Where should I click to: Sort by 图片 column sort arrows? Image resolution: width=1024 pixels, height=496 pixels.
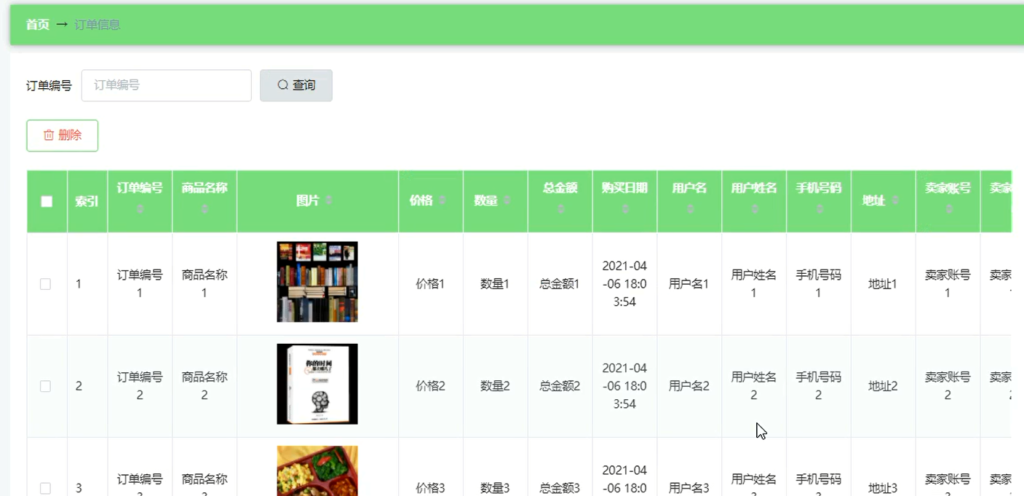coord(328,200)
